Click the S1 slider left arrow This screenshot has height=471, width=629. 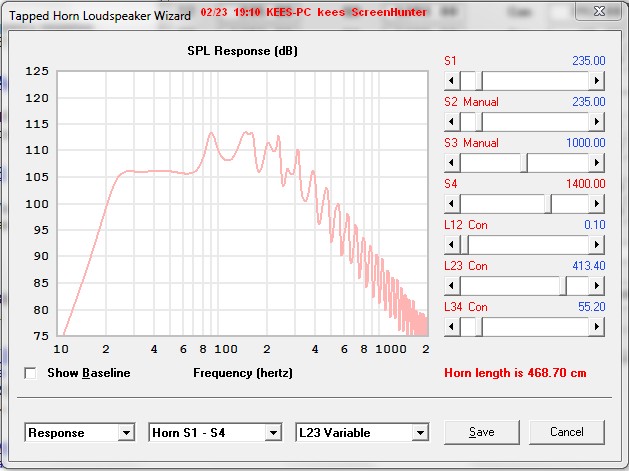(x=452, y=81)
